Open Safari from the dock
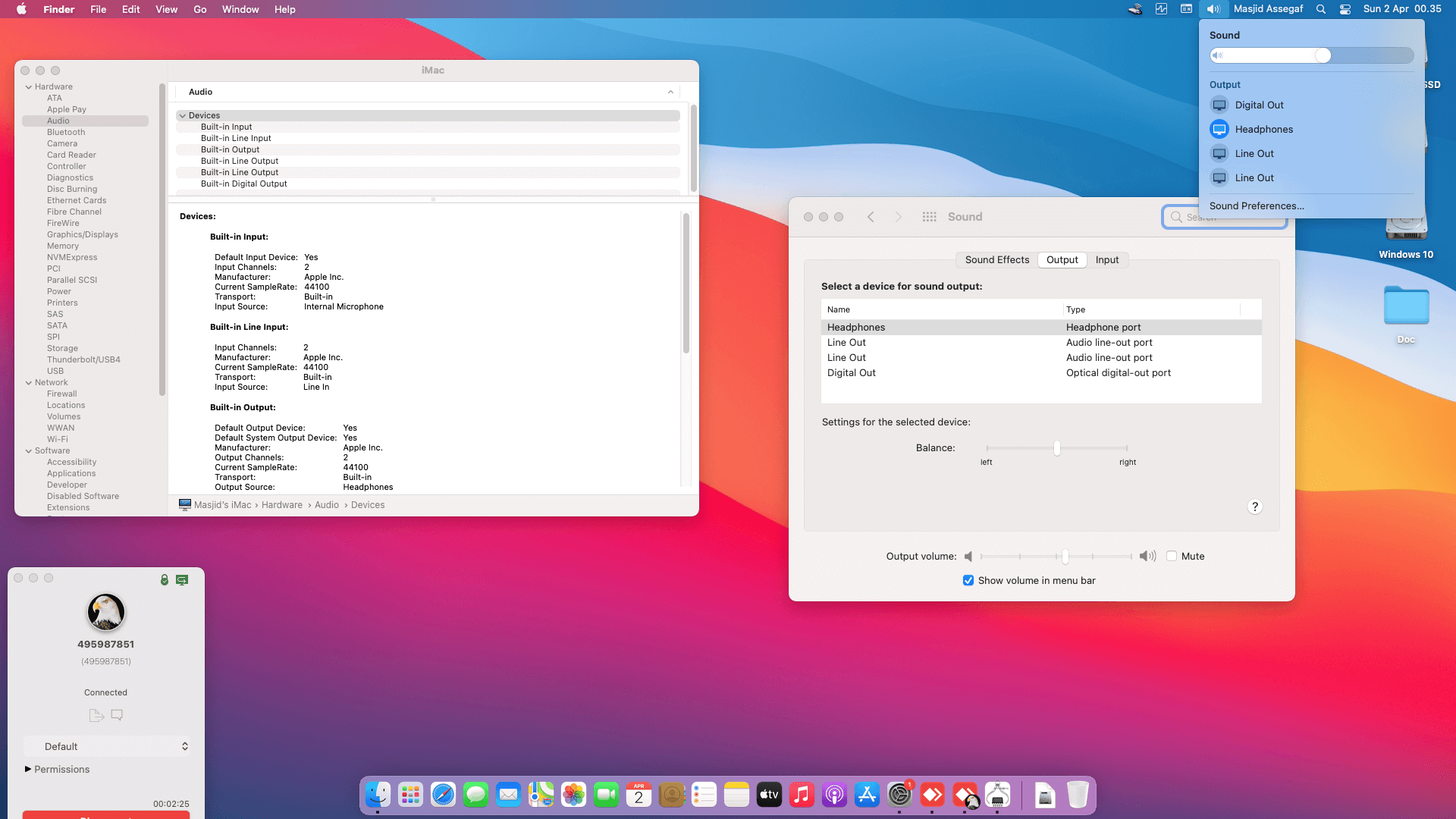This screenshot has height=819, width=1456. (443, 795)
